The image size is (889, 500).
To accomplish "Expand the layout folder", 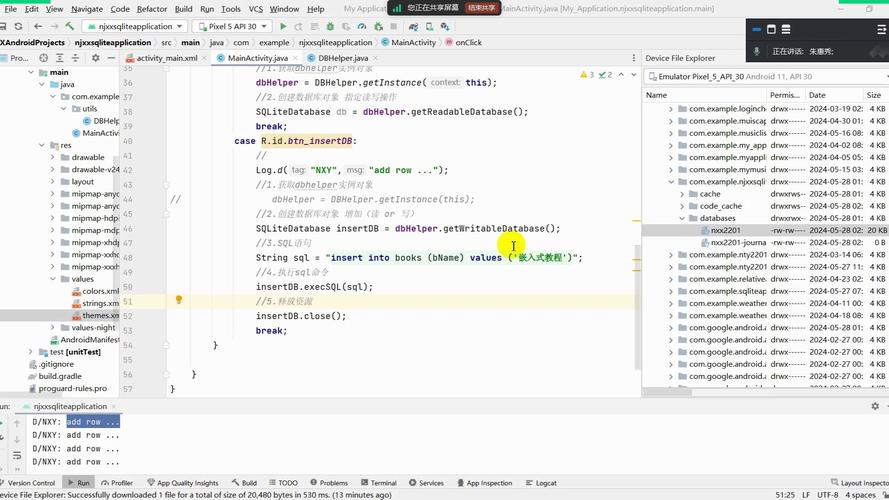I will (52, 181).
